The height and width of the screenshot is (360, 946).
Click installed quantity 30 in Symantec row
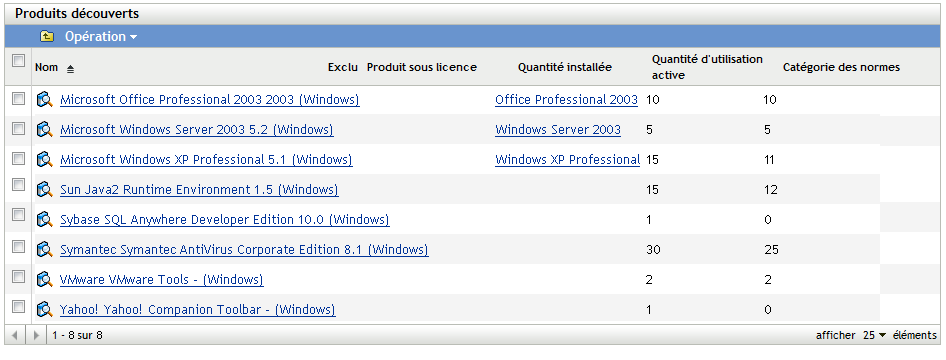[653, 250]
